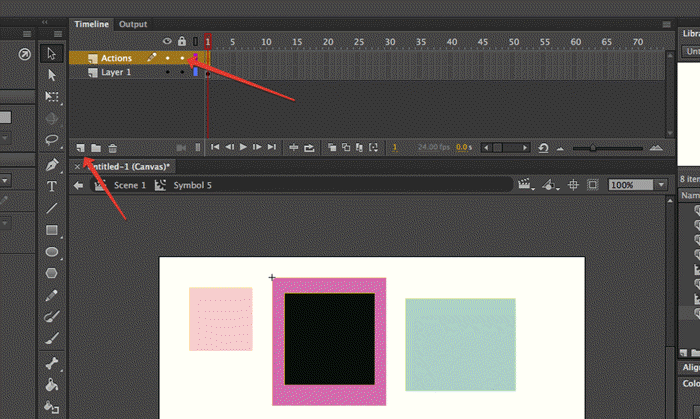Click the New Folder icon in the timeline

tap(96, 147)
